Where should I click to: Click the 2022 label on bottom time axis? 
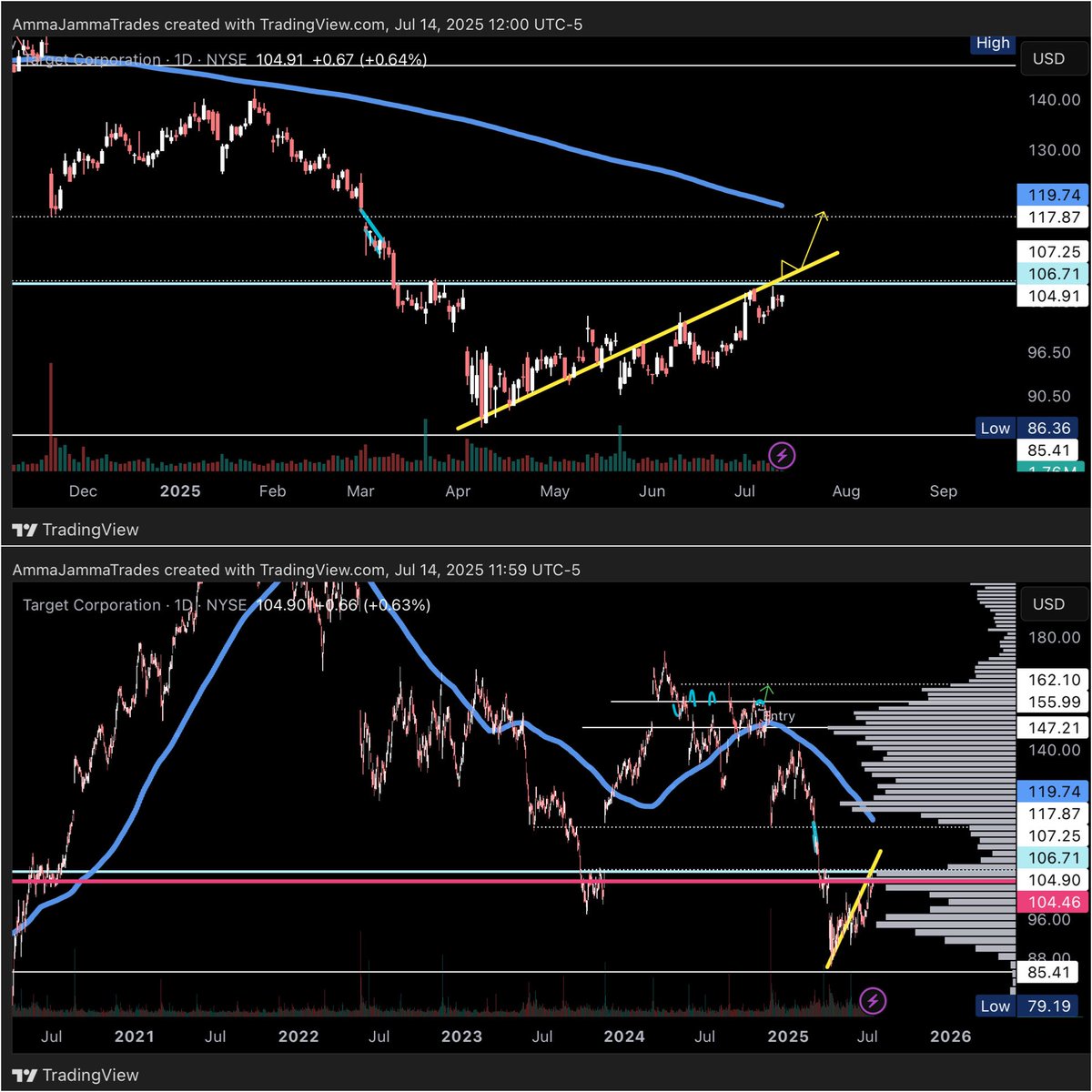tap(298, 1036)
